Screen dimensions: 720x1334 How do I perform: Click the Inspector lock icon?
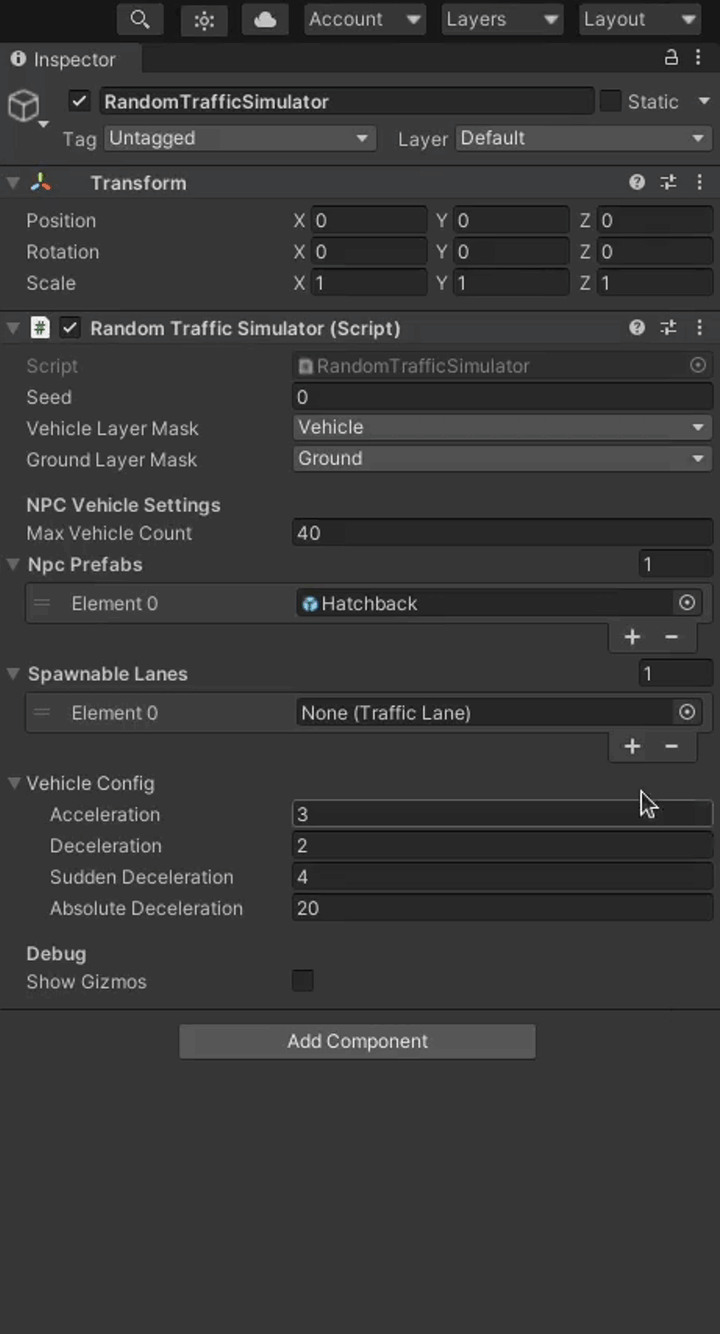tap(671, 58)
